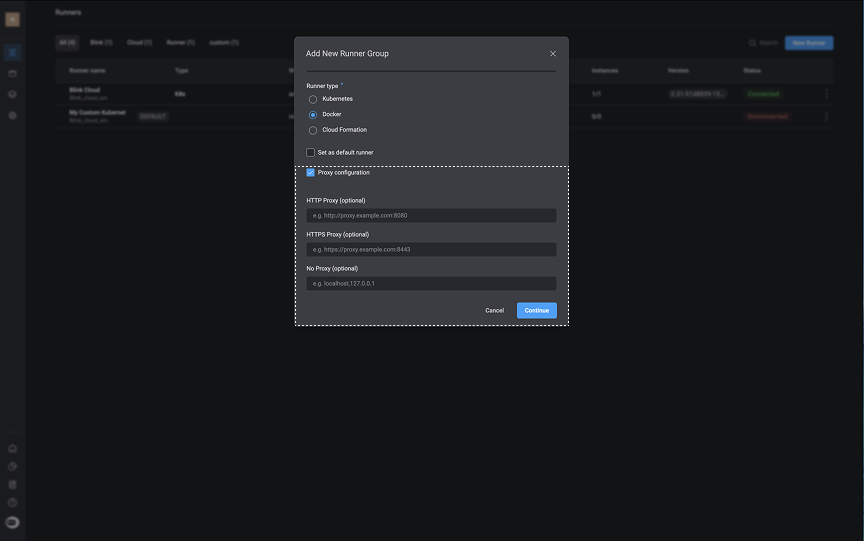Click the Instances column header
This screenshot has height=541, width=864.
pos(605,71)
